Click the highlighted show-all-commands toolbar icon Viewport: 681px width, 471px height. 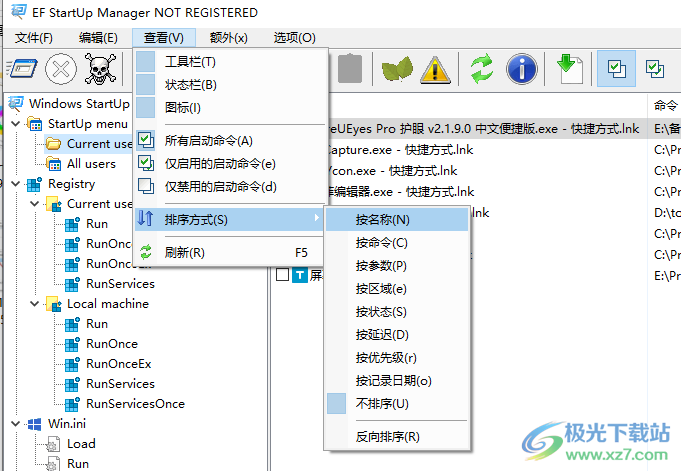[x=617, y=69]
